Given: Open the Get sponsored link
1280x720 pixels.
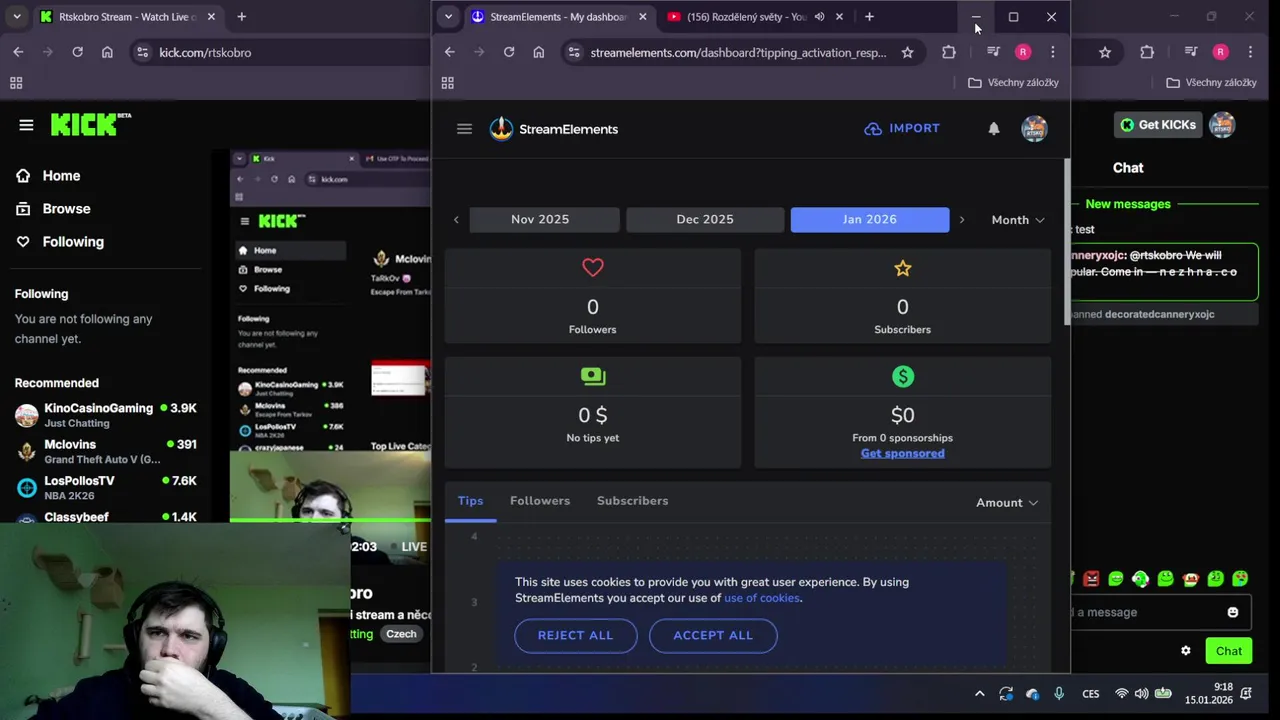Looking at the screenshot, I should 903,453.
